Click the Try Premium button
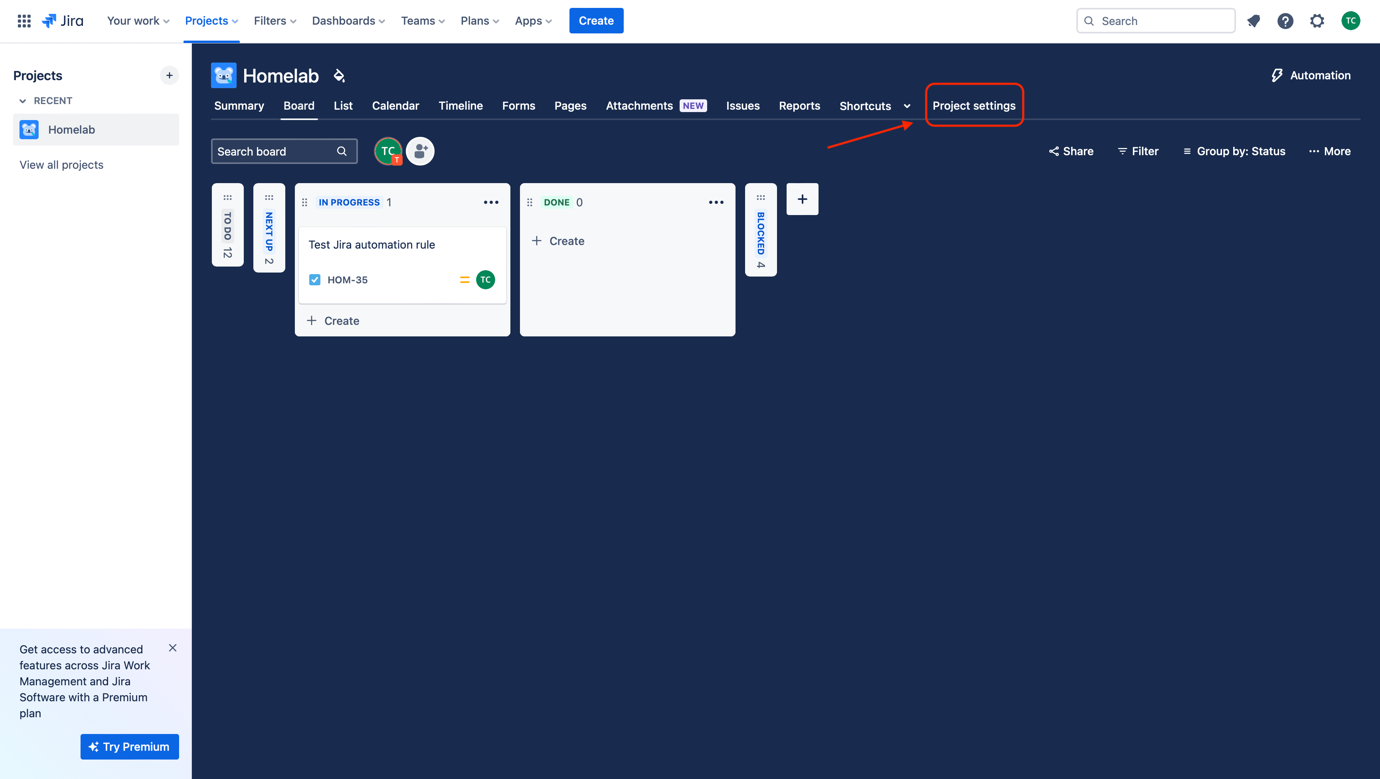The width and height of the screenshot is (1380, 779). [130, 747]
